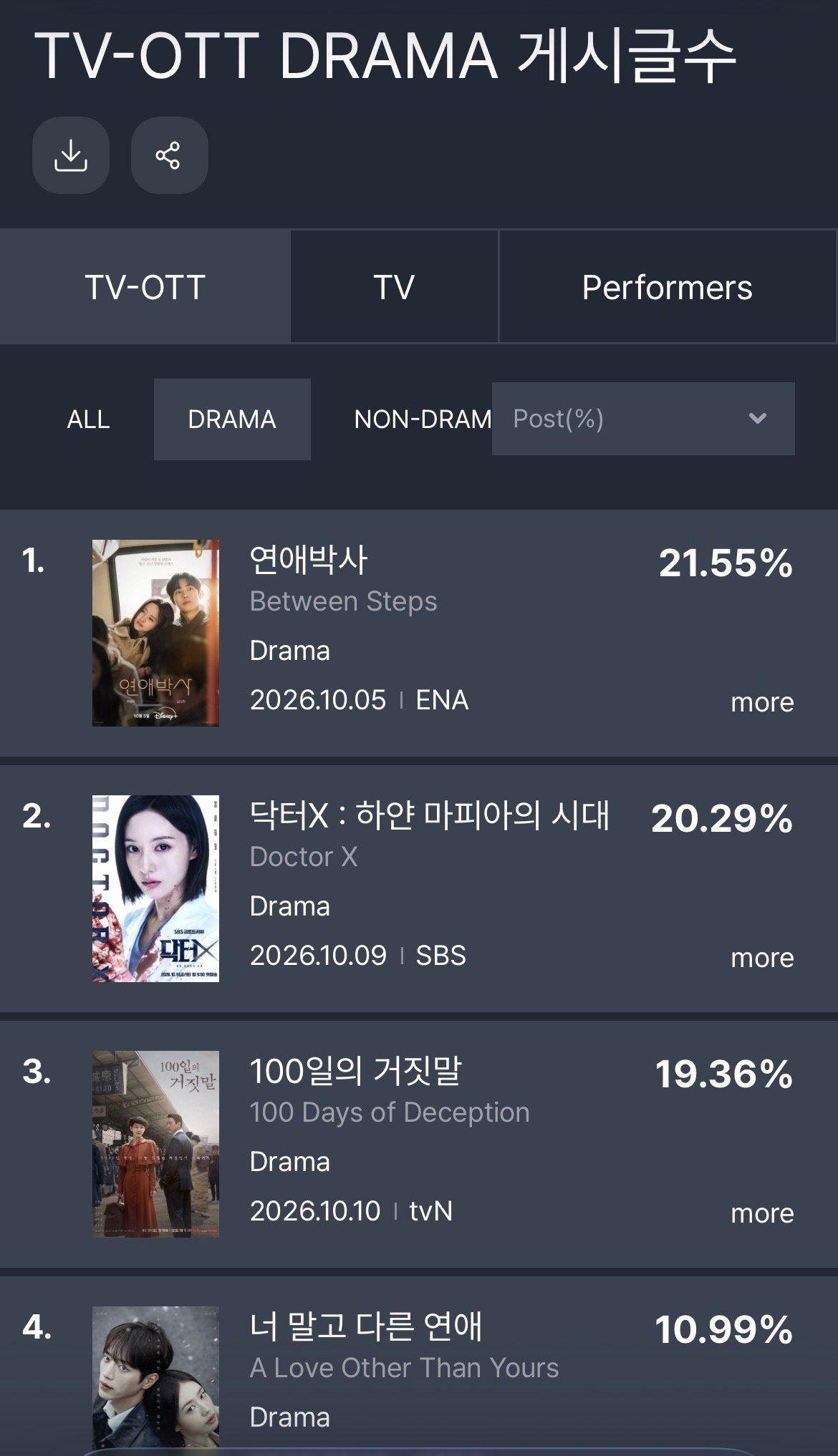Click more for Doctor X
The image size is (838, 1456).
[762, 958]
